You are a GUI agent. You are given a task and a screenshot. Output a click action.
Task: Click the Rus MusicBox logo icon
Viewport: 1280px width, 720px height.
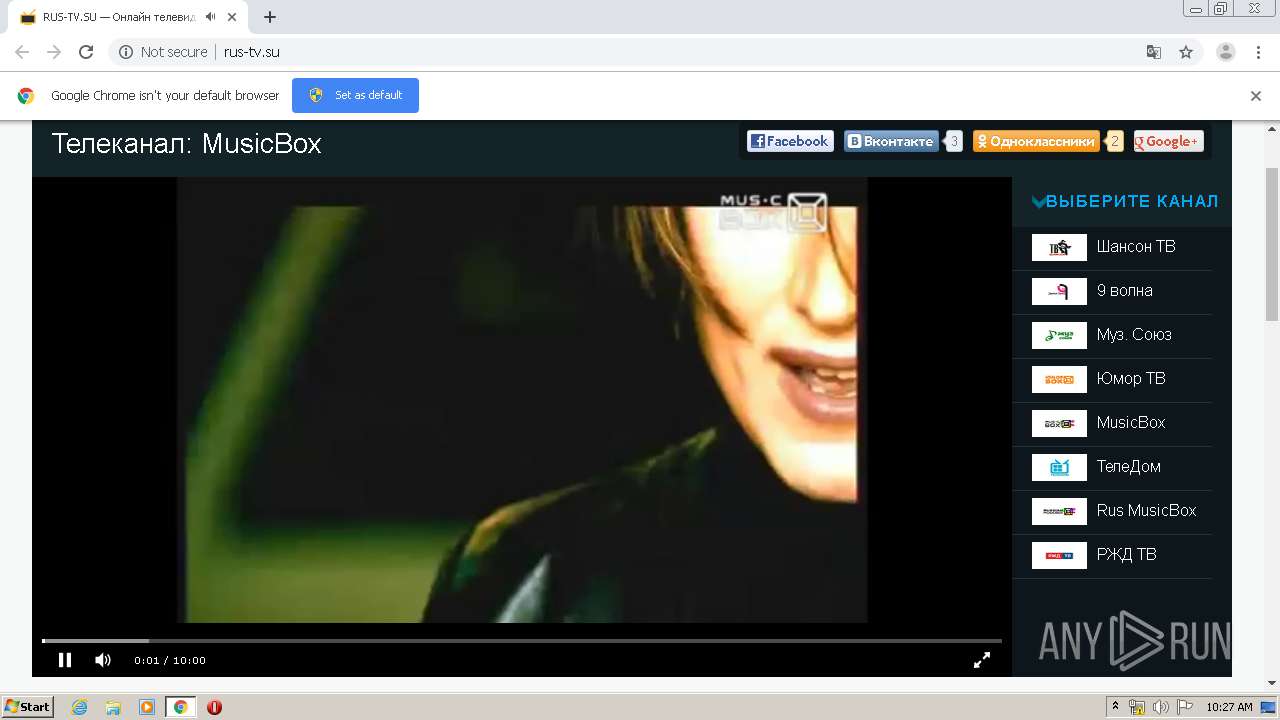1059,511
